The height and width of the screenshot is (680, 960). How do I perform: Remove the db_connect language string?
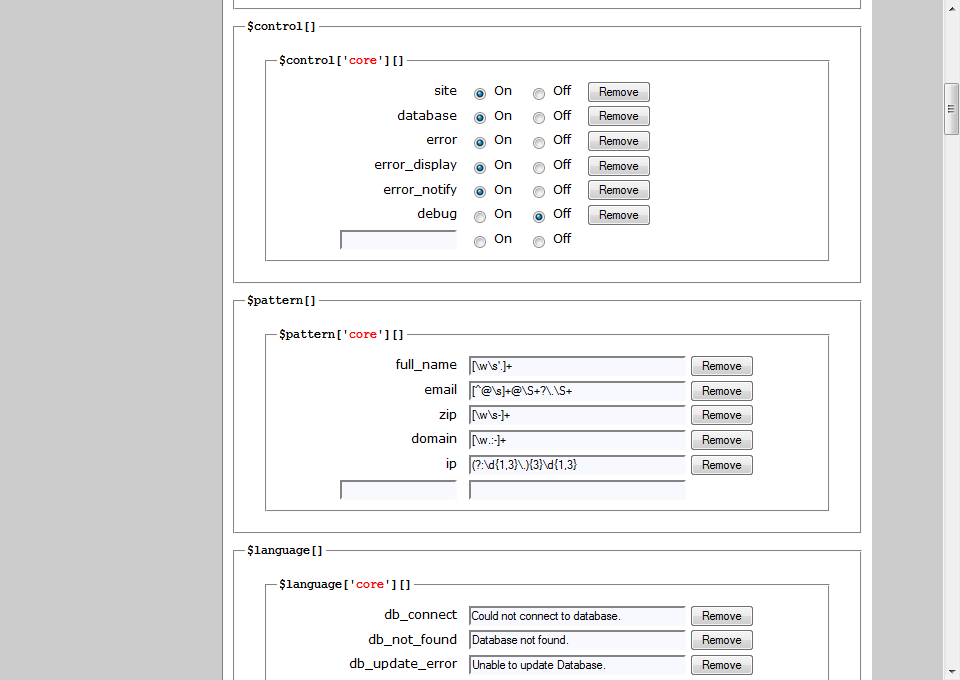[721, 616]
